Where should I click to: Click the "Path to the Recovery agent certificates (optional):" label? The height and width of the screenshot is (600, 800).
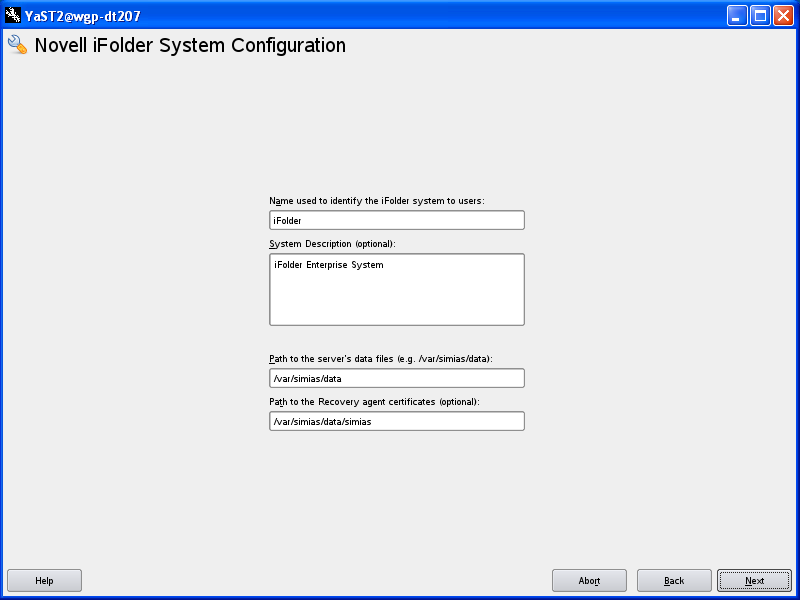coord(374,402)
